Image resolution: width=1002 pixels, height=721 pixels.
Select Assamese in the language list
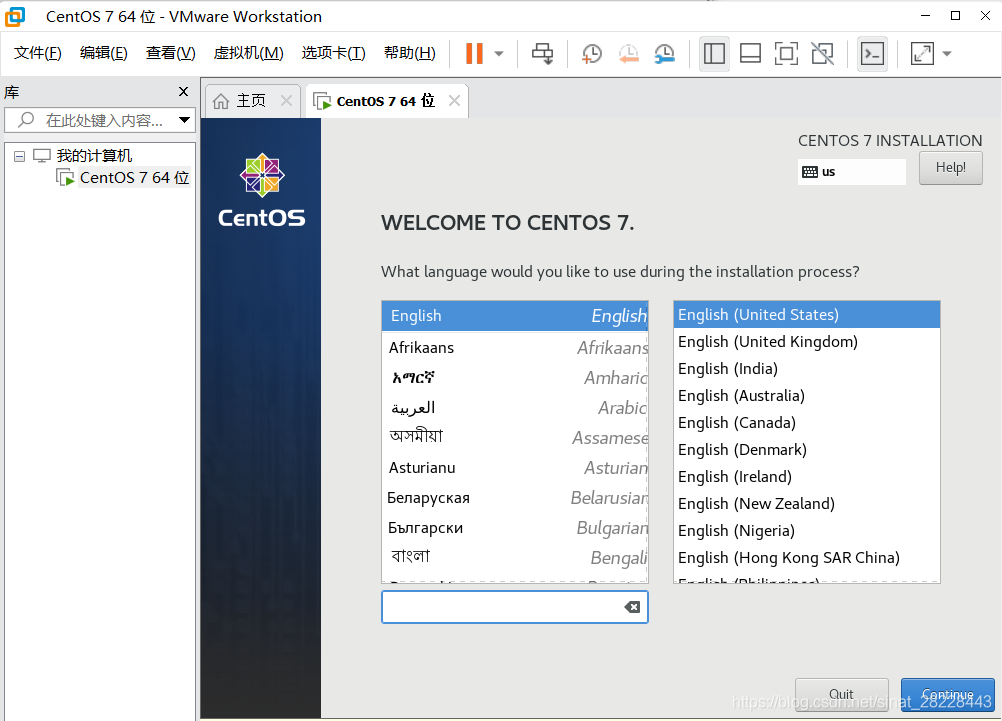click(x=514, y=438)
